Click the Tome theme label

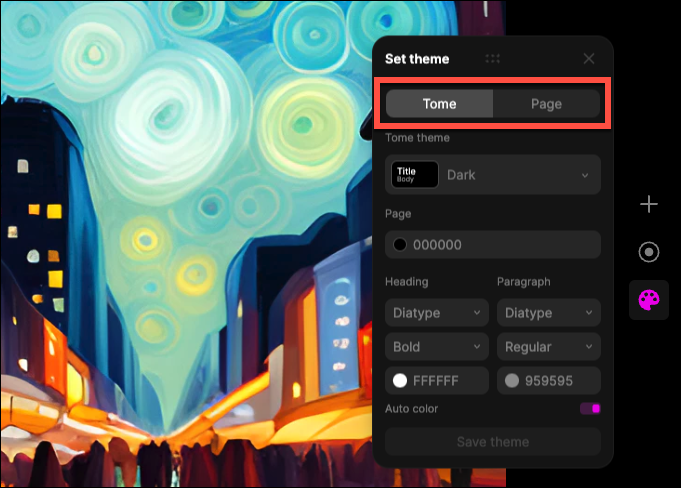[x=417, y=138]
